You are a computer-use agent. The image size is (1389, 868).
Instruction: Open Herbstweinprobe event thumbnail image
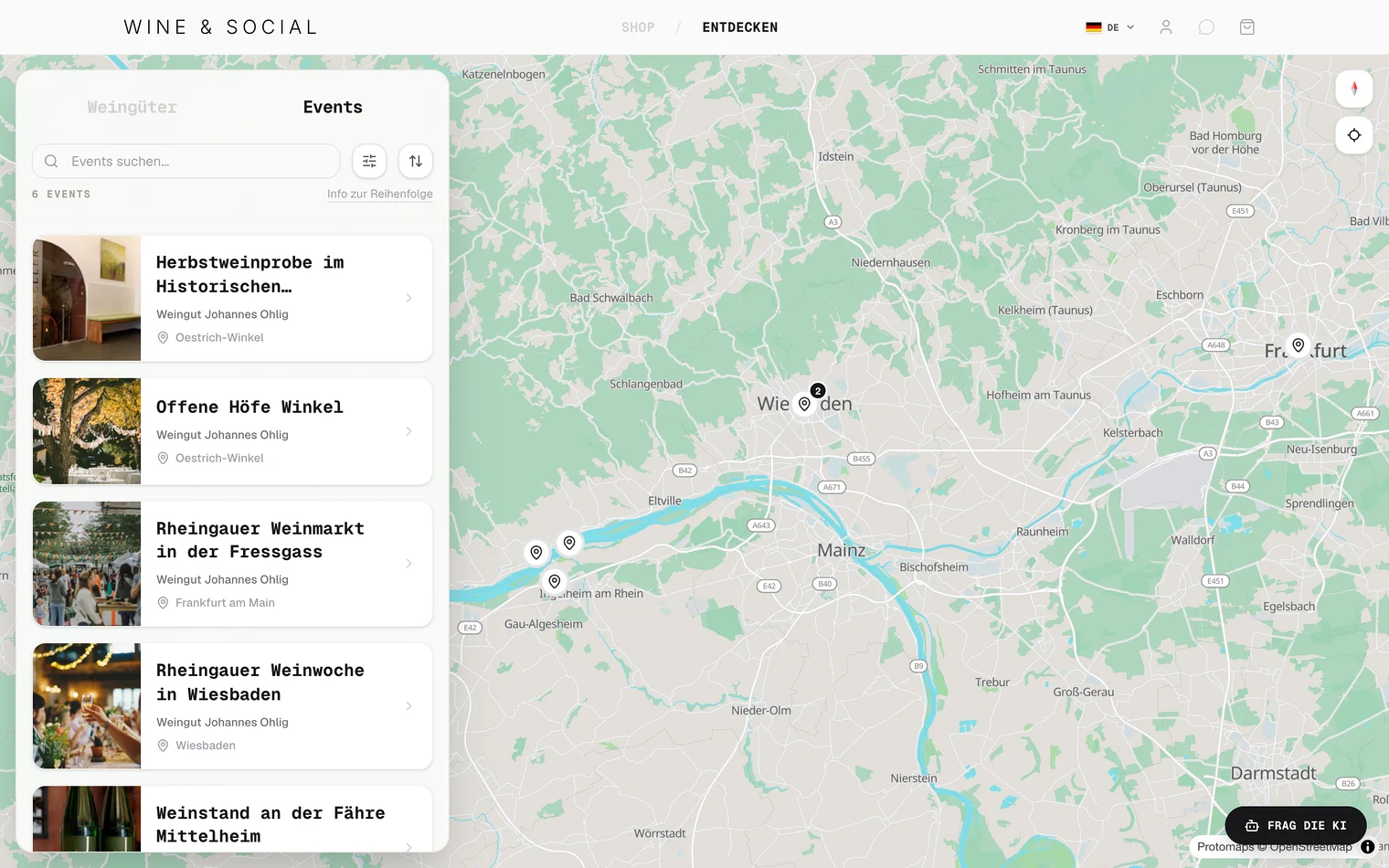pyautogui.click(x=87, y=298)
